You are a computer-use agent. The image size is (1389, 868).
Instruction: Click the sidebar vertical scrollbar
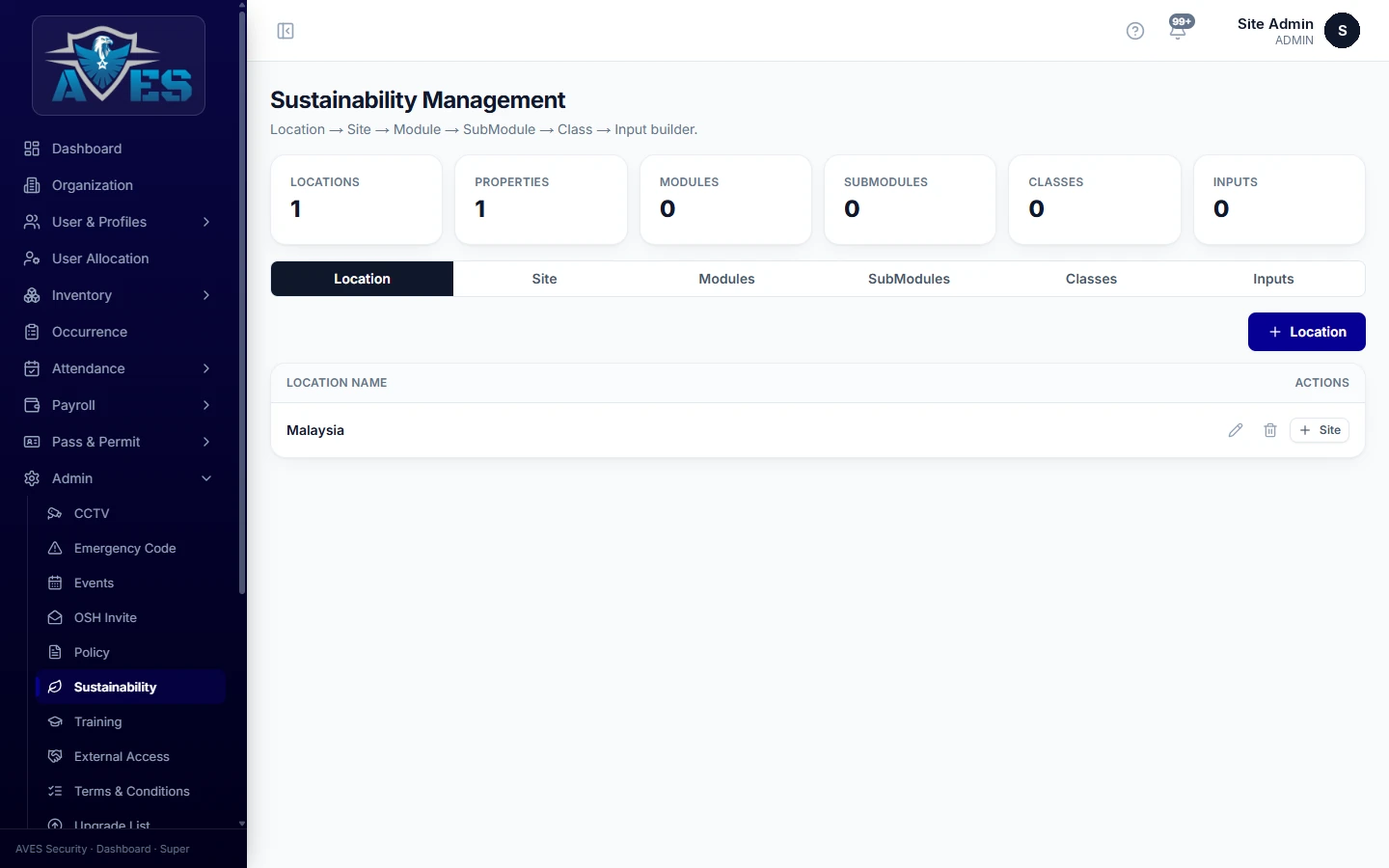point(242,301)
